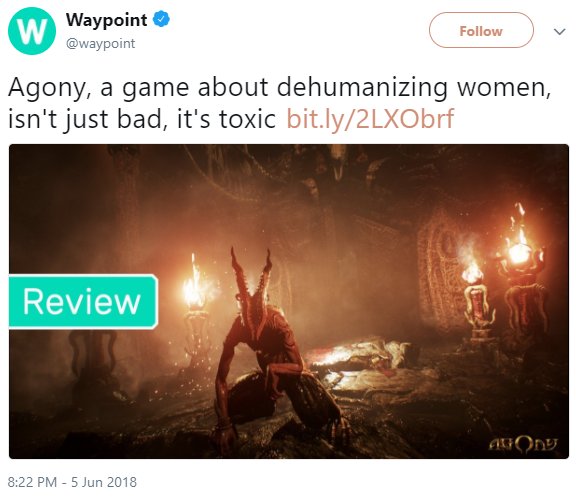The image size is (576, 504).
Task: Click the blue verified badge
Action: [161, 19]
